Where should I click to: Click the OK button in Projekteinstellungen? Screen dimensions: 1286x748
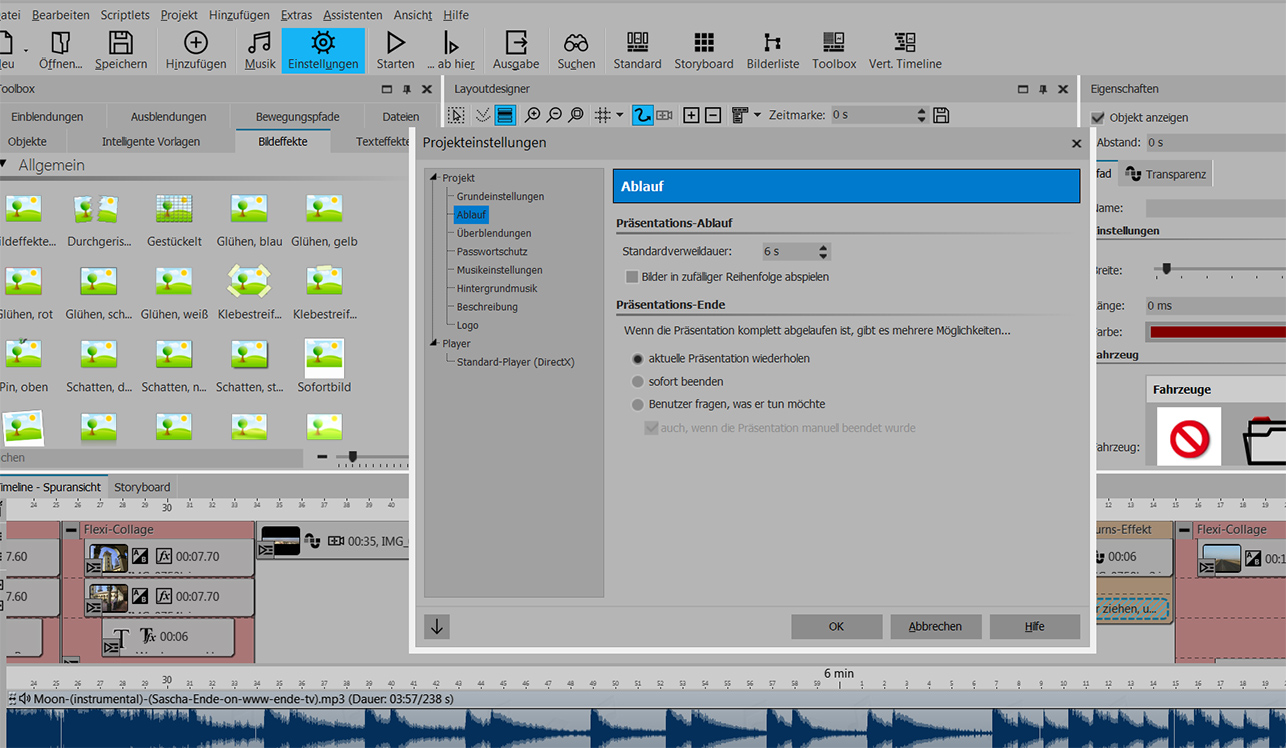click(x=836, y=627)
